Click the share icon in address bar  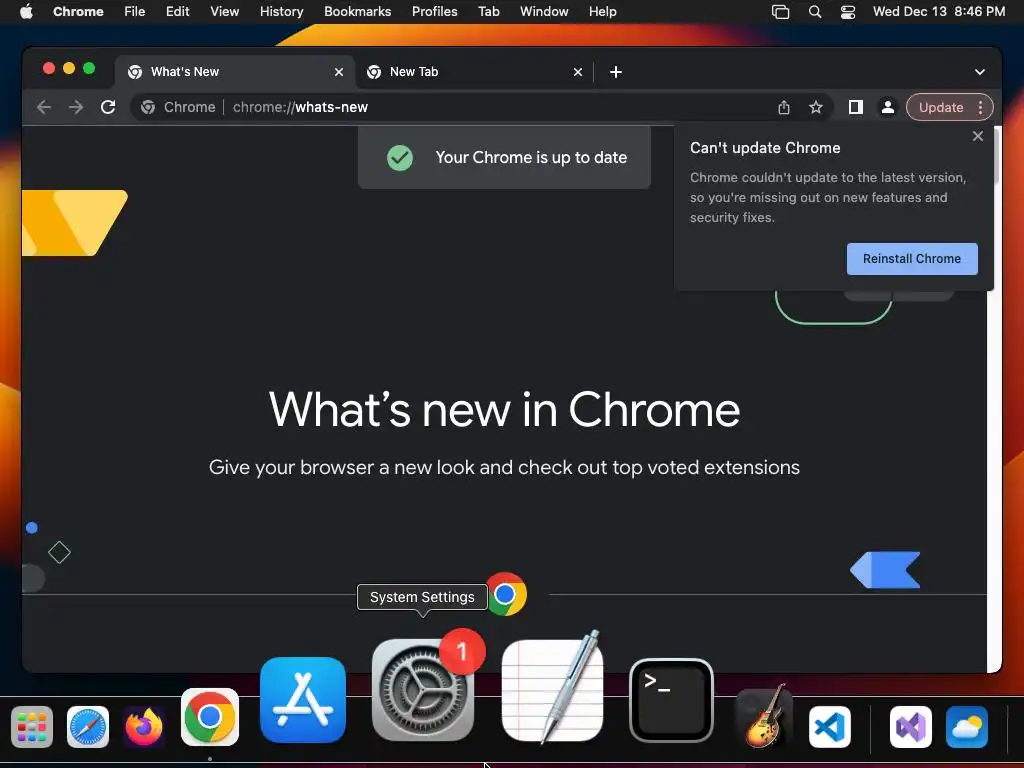tap(784, 107)
